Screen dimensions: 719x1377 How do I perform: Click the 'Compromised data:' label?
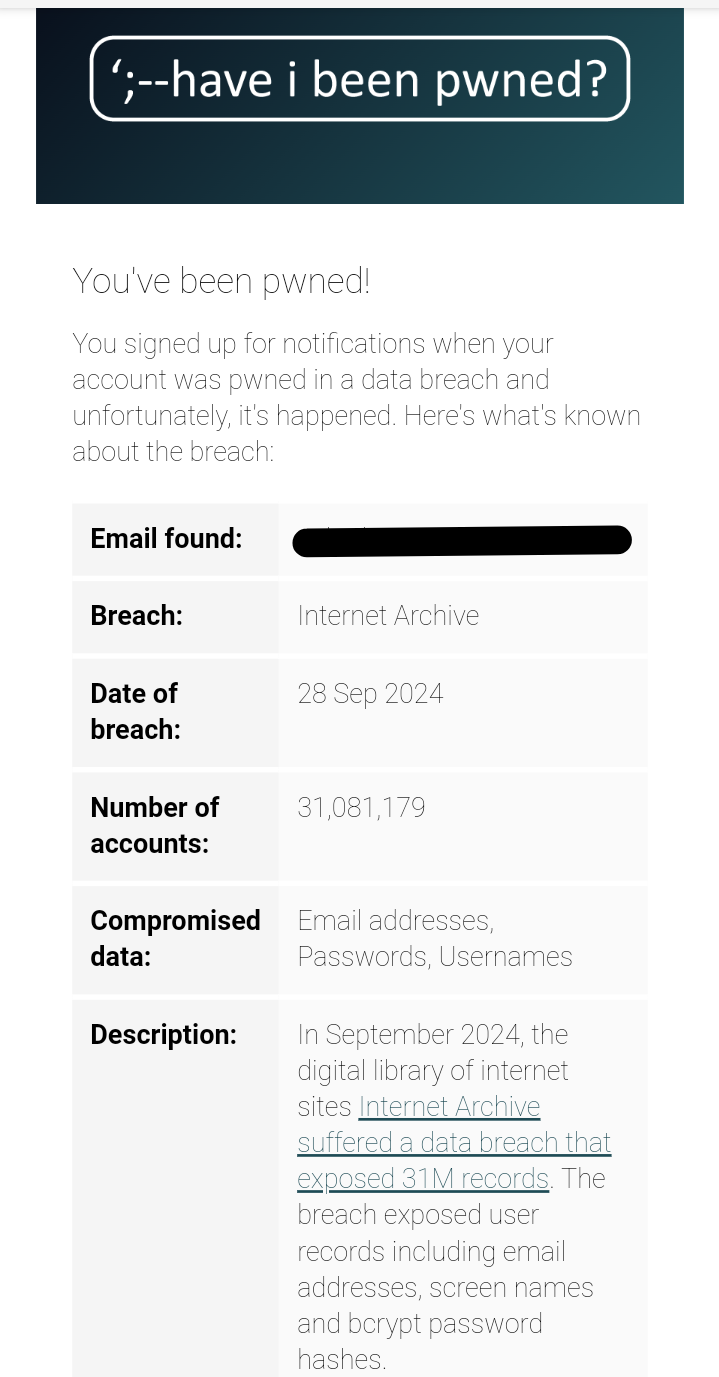click(175, 938)
